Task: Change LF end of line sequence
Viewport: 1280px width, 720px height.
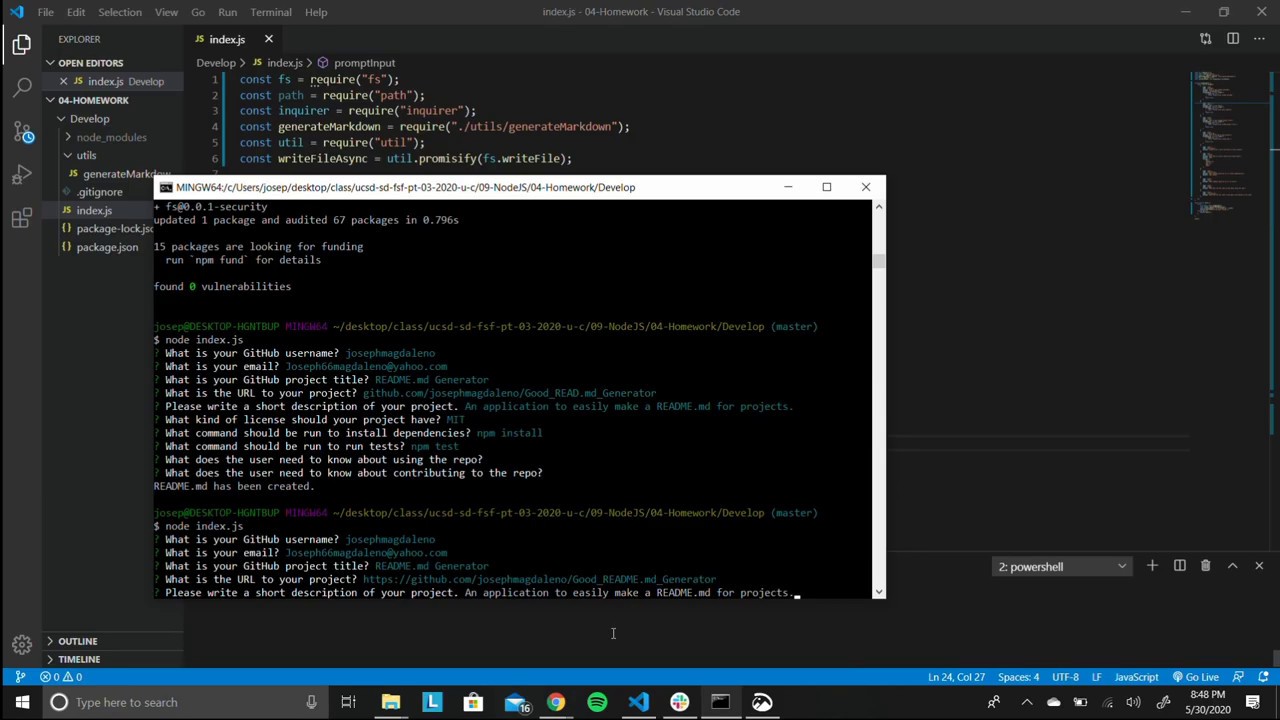Action: click(1096, 677)
